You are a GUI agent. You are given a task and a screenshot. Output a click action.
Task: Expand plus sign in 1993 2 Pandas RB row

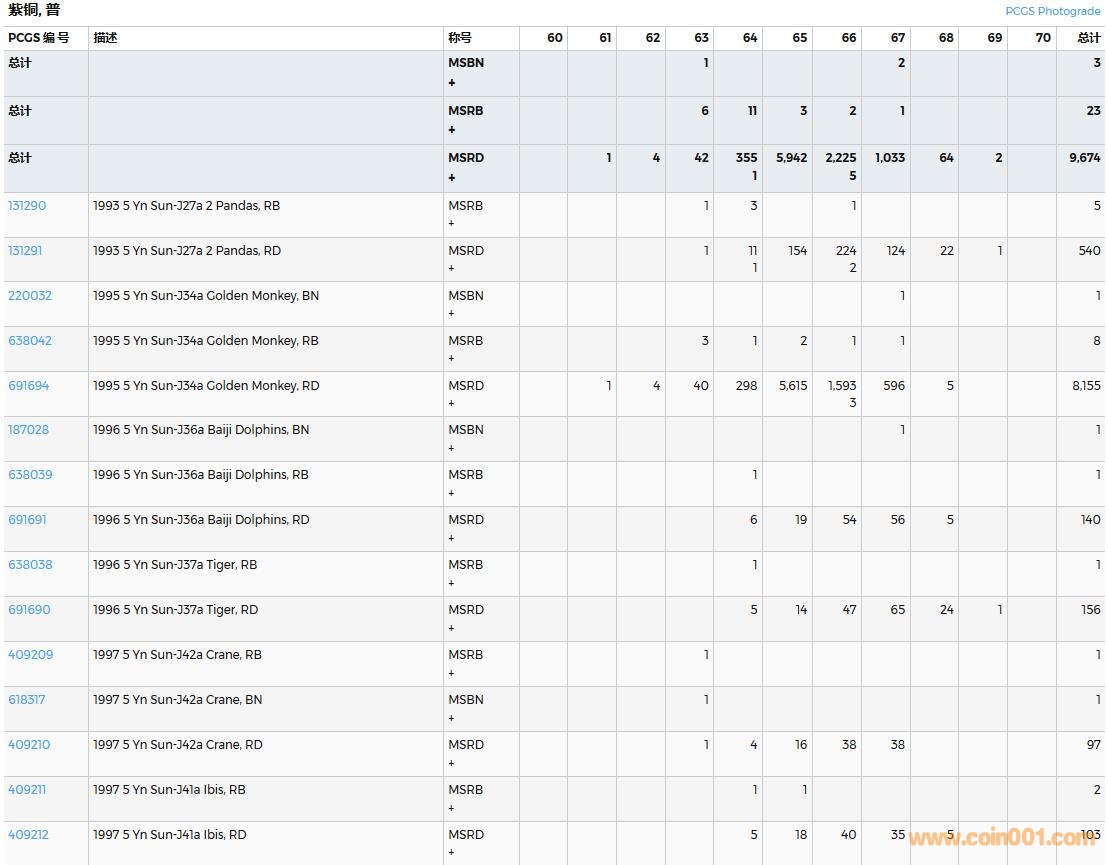click(451, 224)
